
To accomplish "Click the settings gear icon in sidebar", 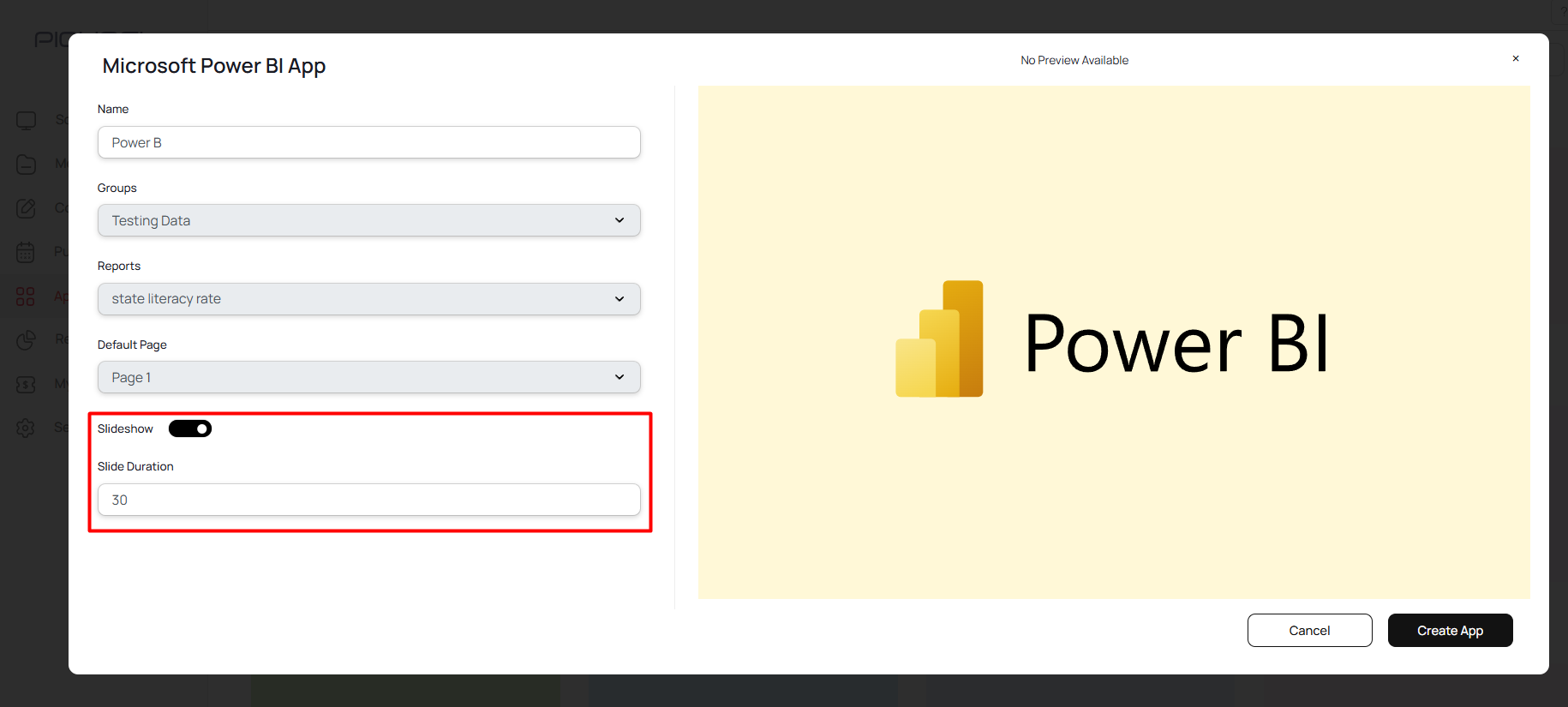I will (x=27, y=428).
